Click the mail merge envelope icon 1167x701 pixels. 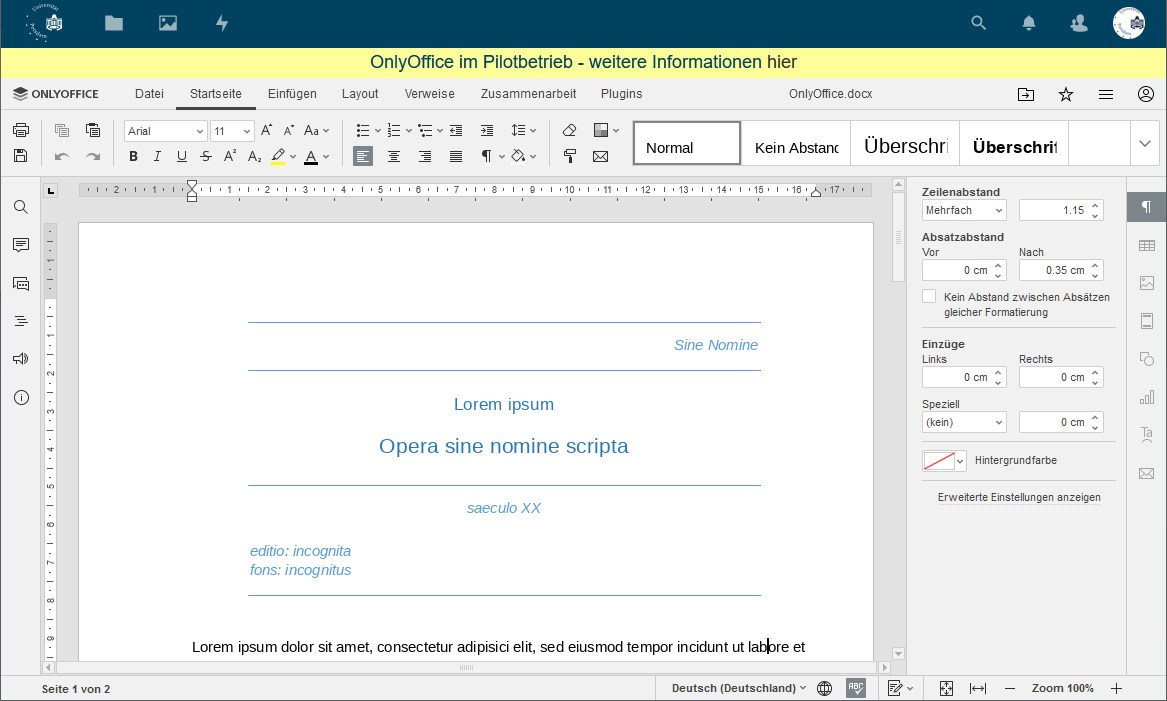600,156
